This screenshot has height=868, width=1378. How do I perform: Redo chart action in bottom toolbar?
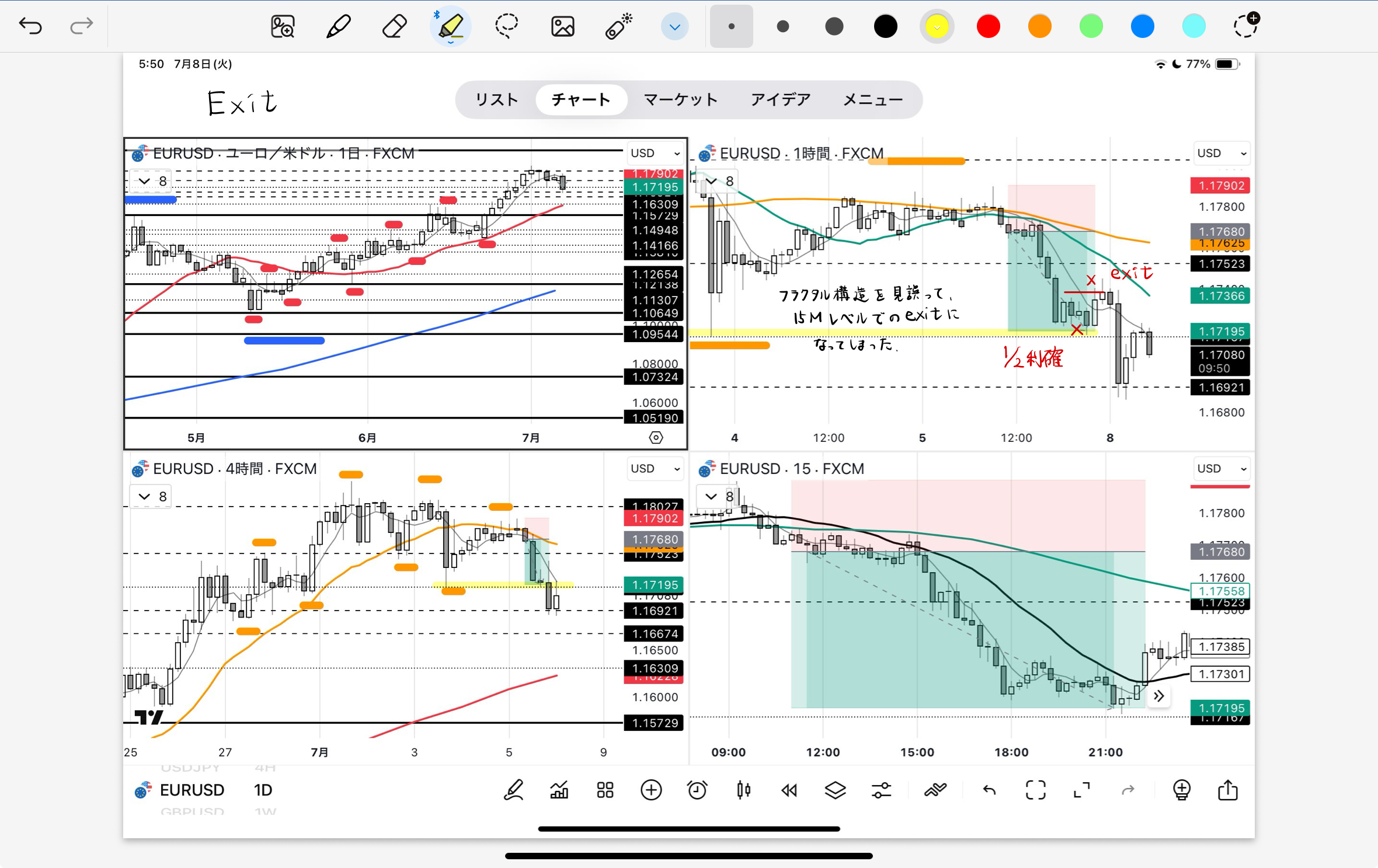pyautogui.click(x=1128, y=790)
